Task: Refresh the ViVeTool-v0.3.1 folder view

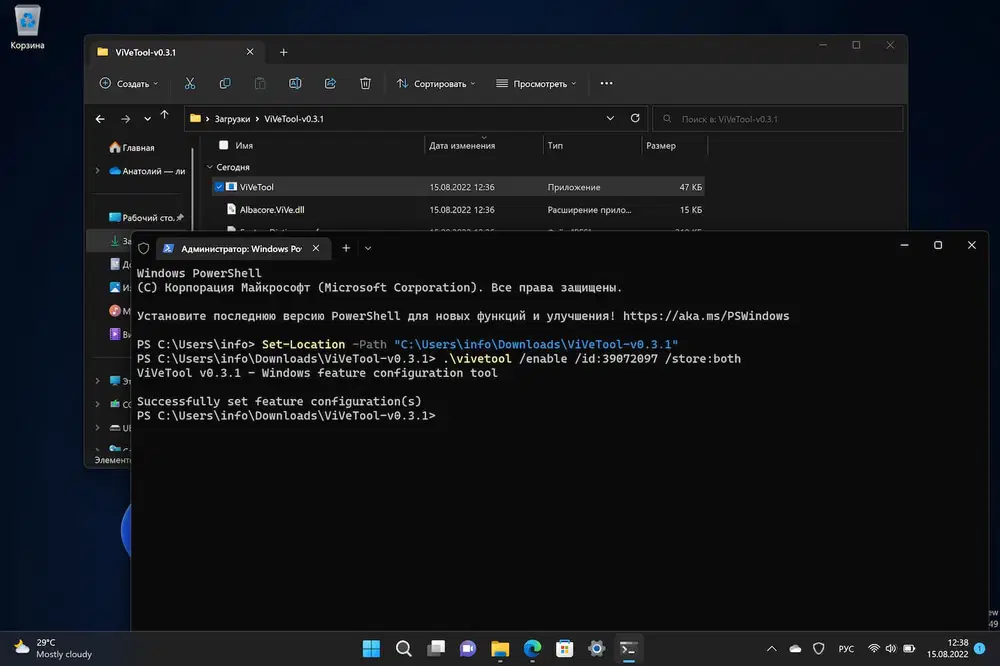Action: click(x=635, y=118)
